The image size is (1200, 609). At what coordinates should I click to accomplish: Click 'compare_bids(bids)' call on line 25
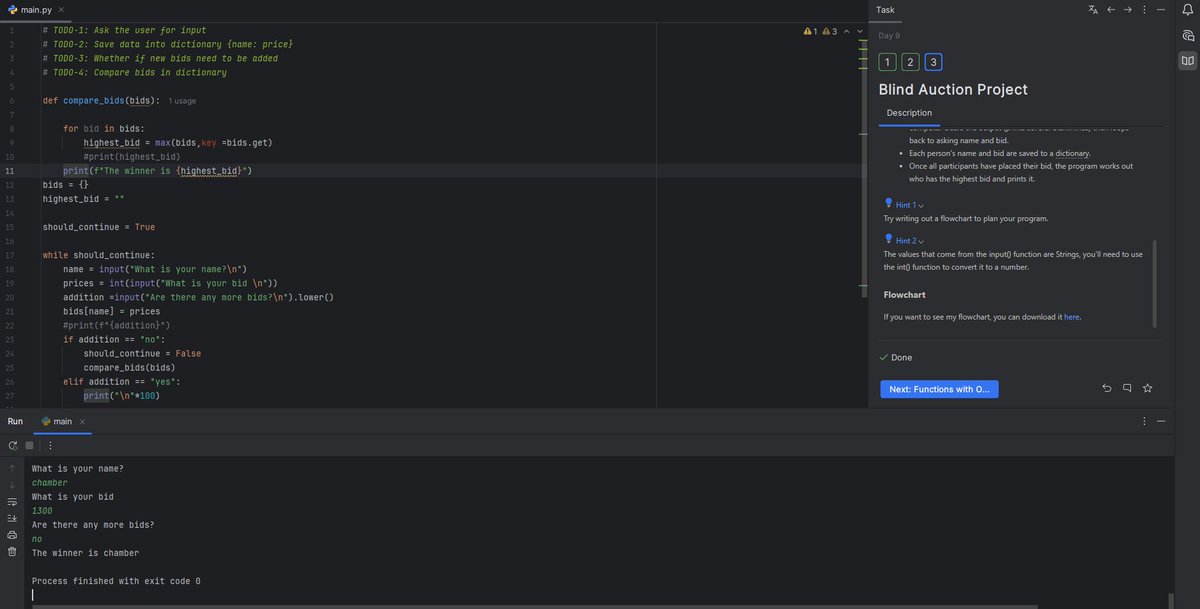129,367
